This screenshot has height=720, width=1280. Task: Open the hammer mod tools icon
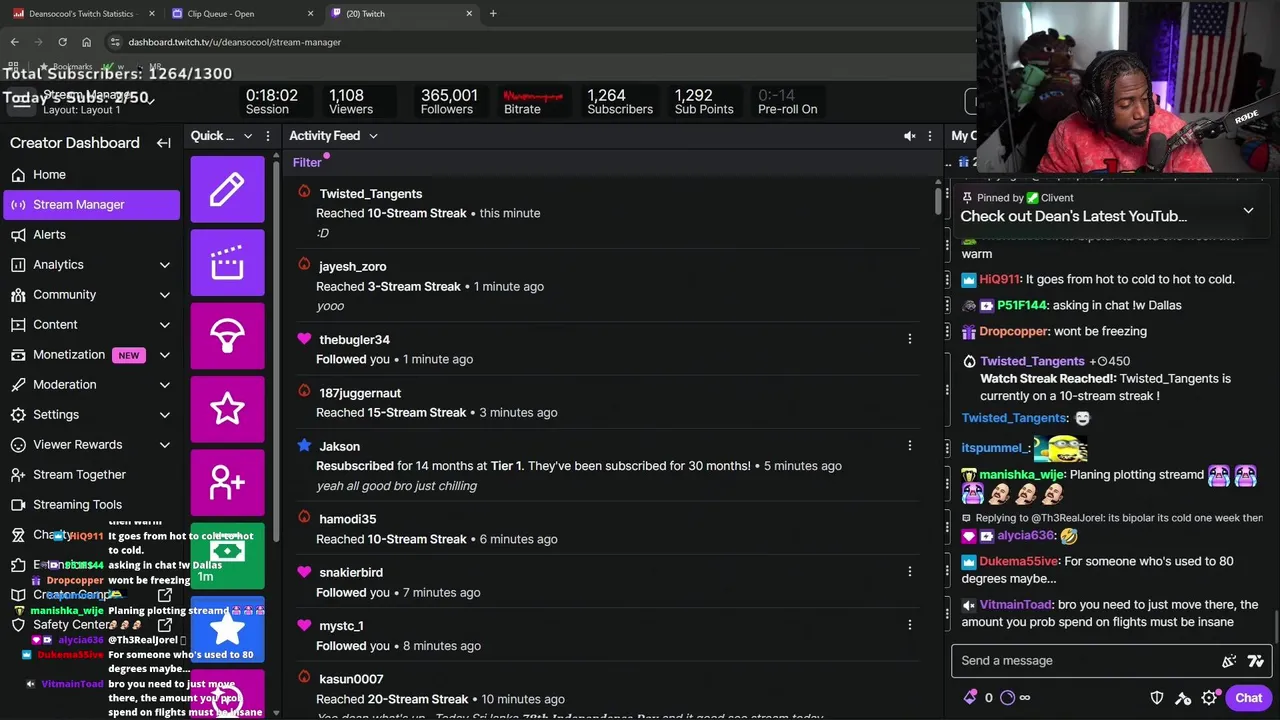pyautogui.click(x=1183, y=698)
